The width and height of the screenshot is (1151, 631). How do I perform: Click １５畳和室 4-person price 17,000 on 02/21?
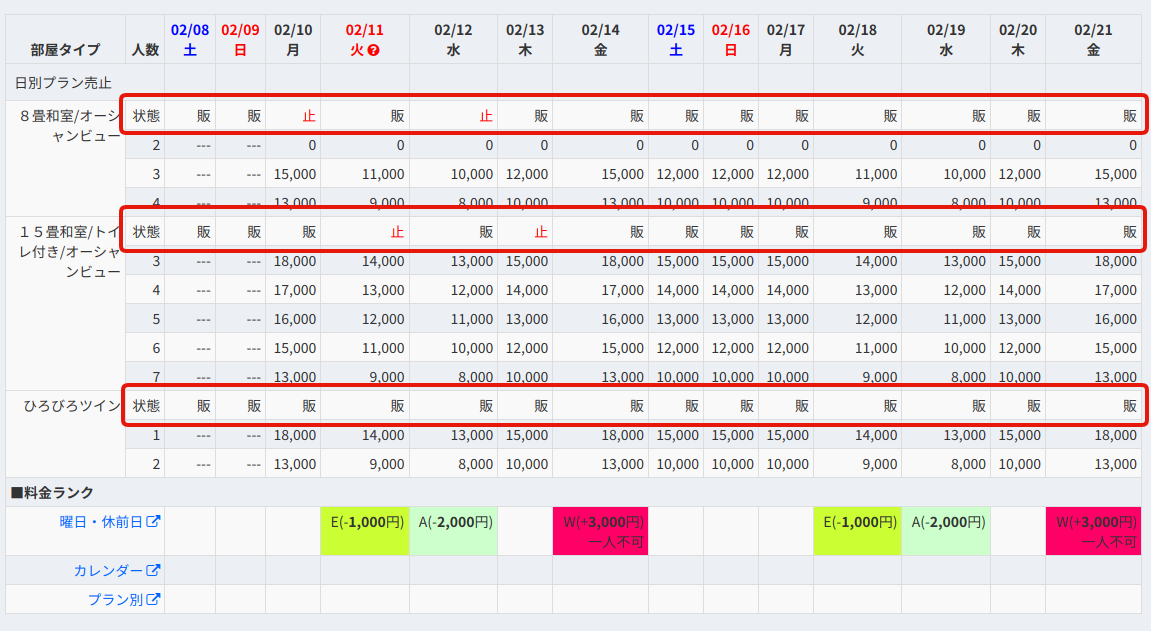coord(1115,290)
